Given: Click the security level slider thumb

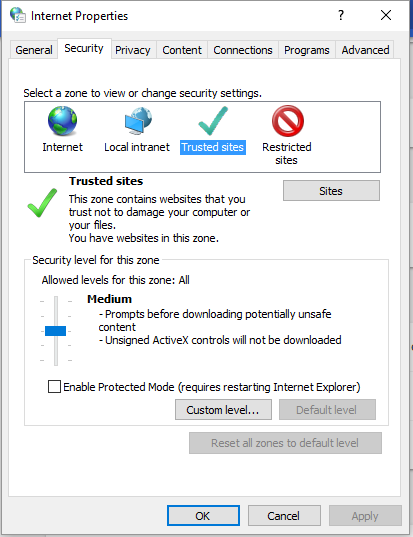Looking at the screenshot, I should (55, 331).
